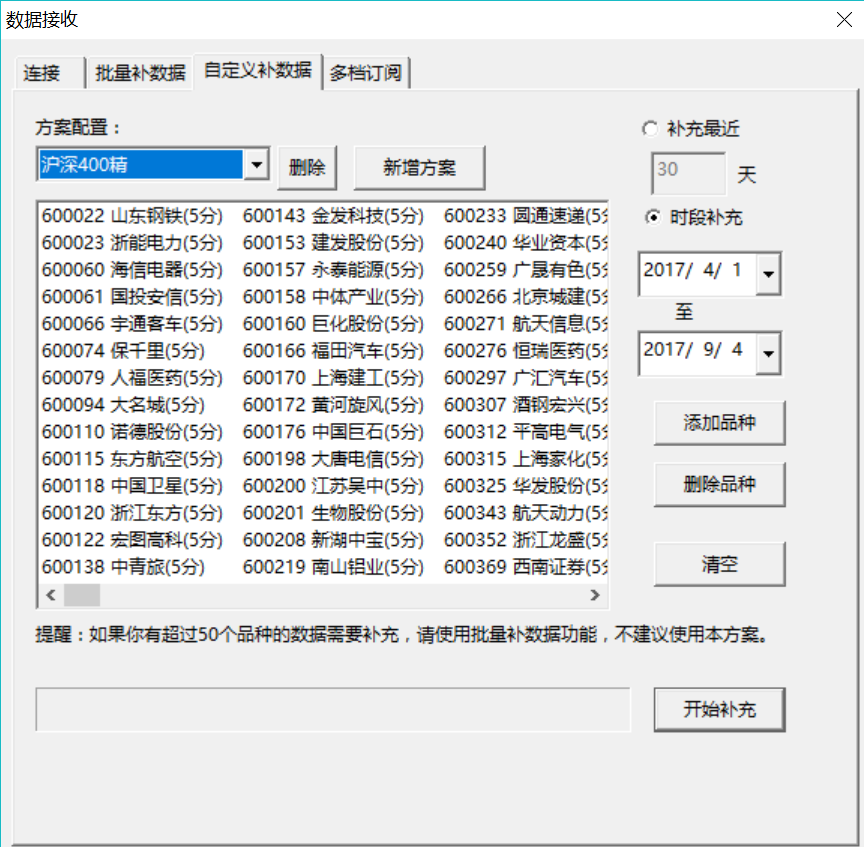
Task: Select list item 600118 中国卫星(5分)
Action: [132, 485]
